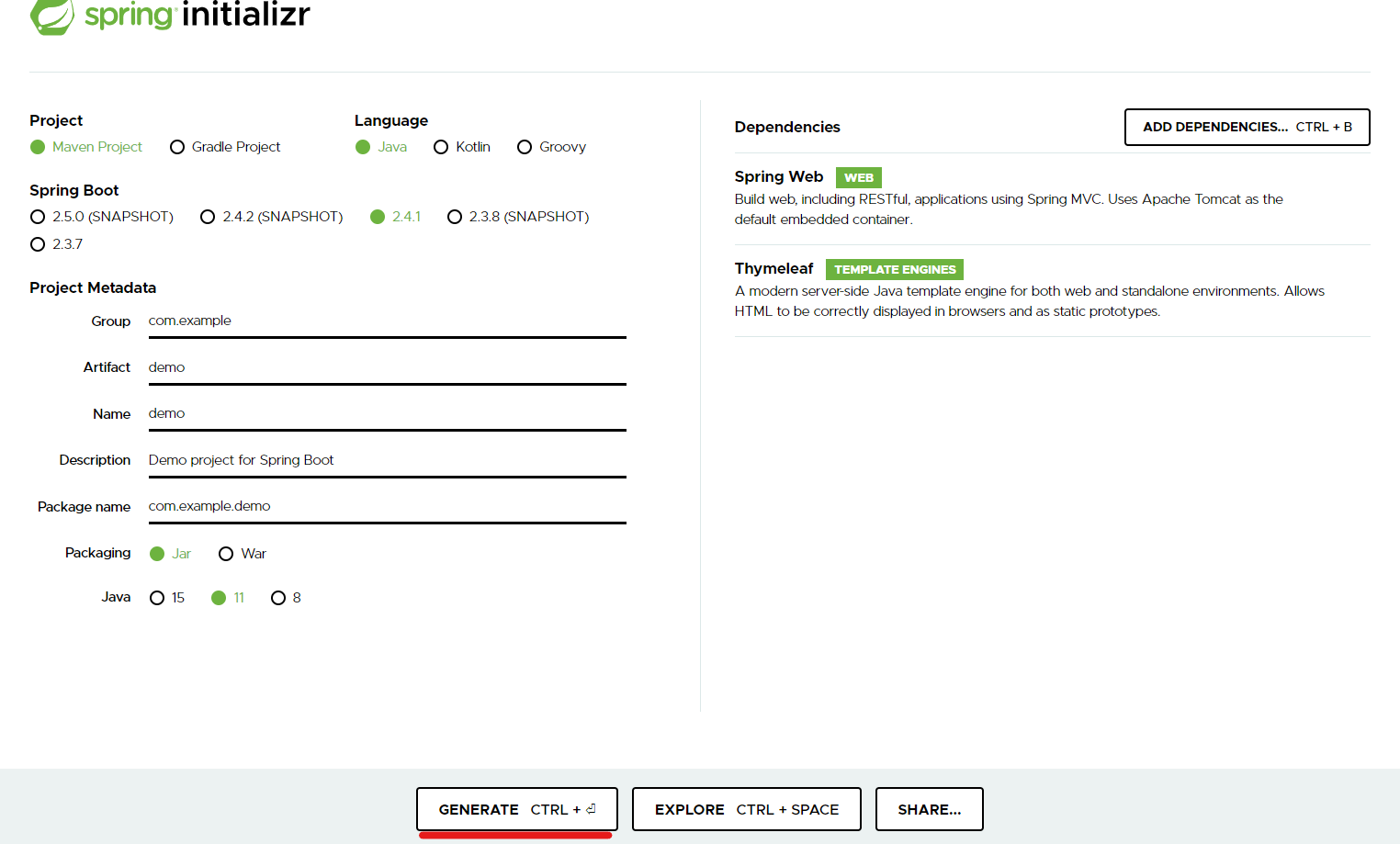This screenshot has width=1400, height=844.
Task: Select Spring Boot 2.4.1 version
Action: pos(396,217)
